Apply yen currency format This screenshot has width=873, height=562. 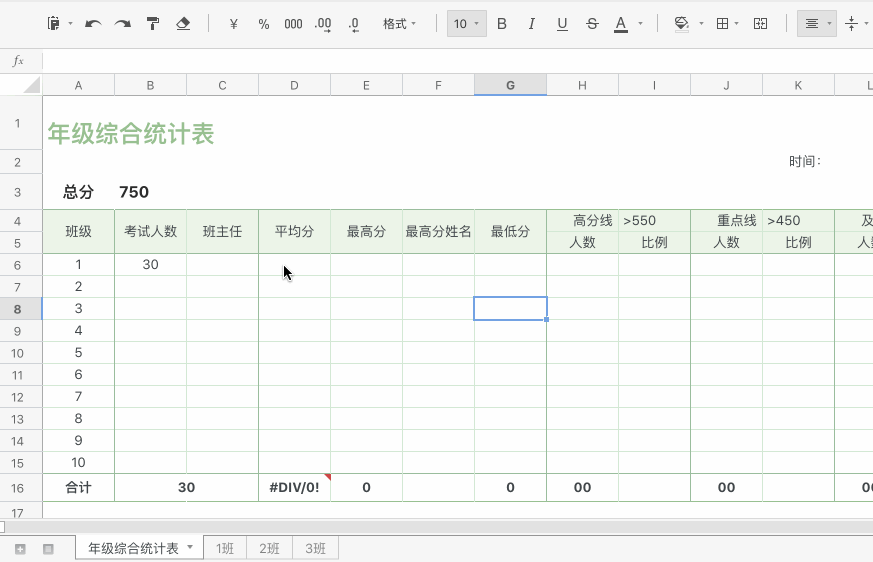[x=233, y=24]
